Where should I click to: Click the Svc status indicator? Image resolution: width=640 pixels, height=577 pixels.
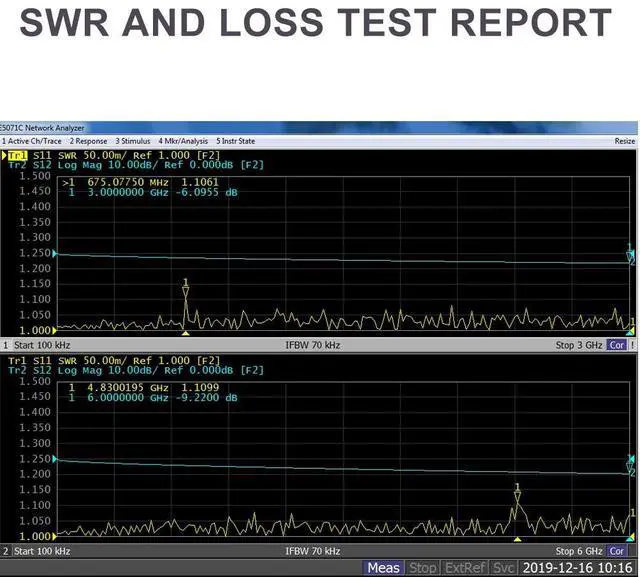(503, 568)
